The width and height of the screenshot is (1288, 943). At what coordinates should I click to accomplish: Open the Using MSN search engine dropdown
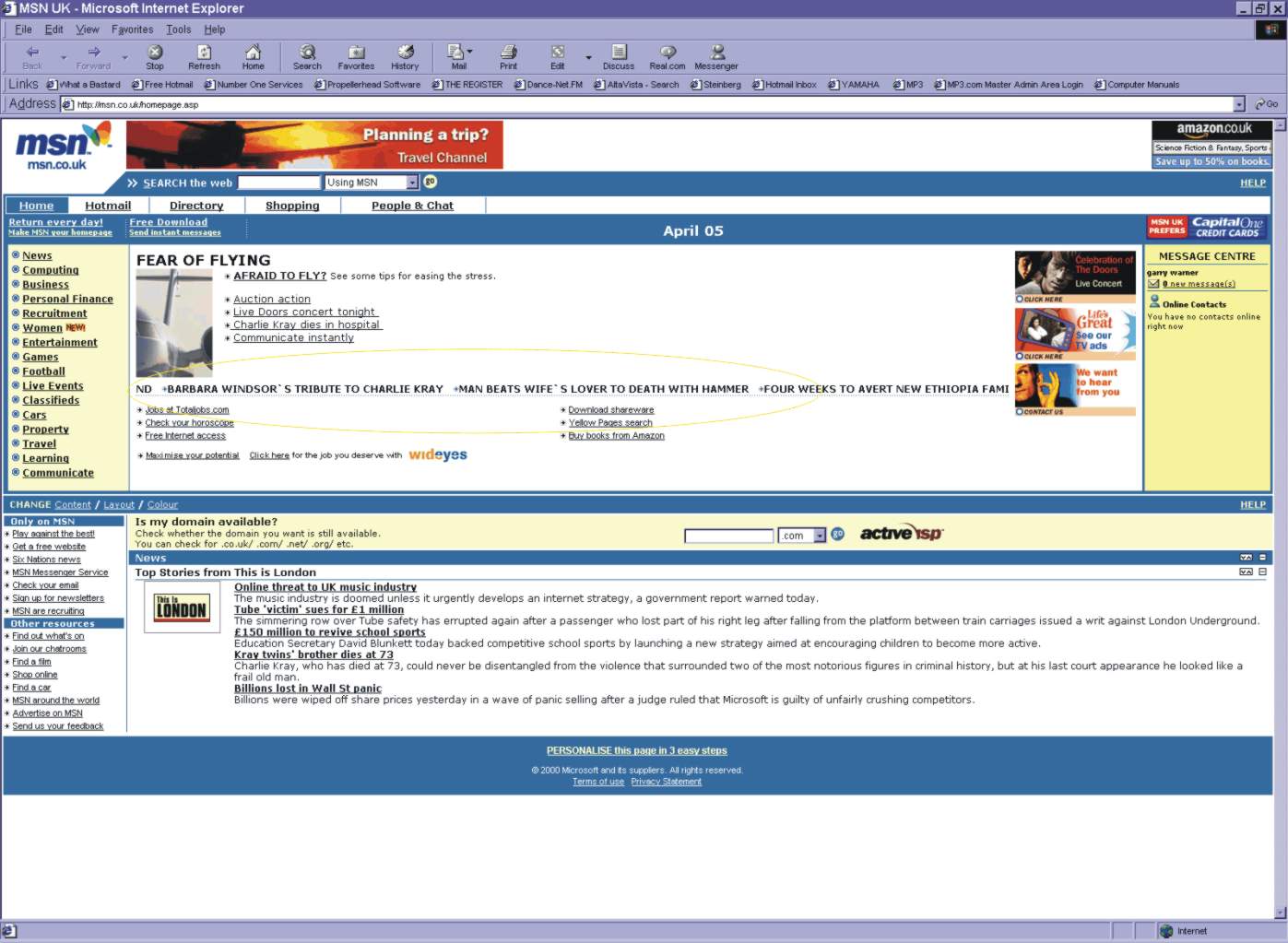tap(412, 183)
